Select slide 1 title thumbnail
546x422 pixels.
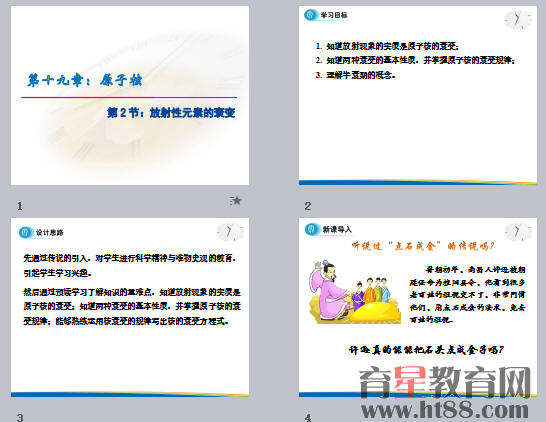pos(130,95)
